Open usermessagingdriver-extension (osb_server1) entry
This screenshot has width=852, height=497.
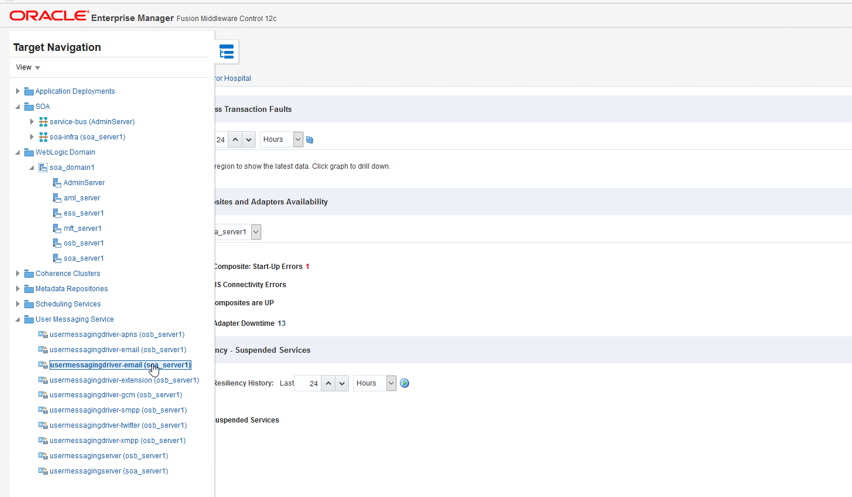(124, 380)
